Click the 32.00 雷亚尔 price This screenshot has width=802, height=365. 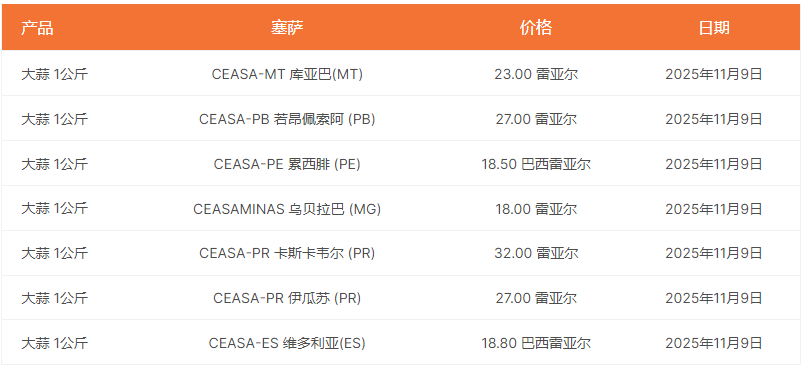click(x=536, y=253)
